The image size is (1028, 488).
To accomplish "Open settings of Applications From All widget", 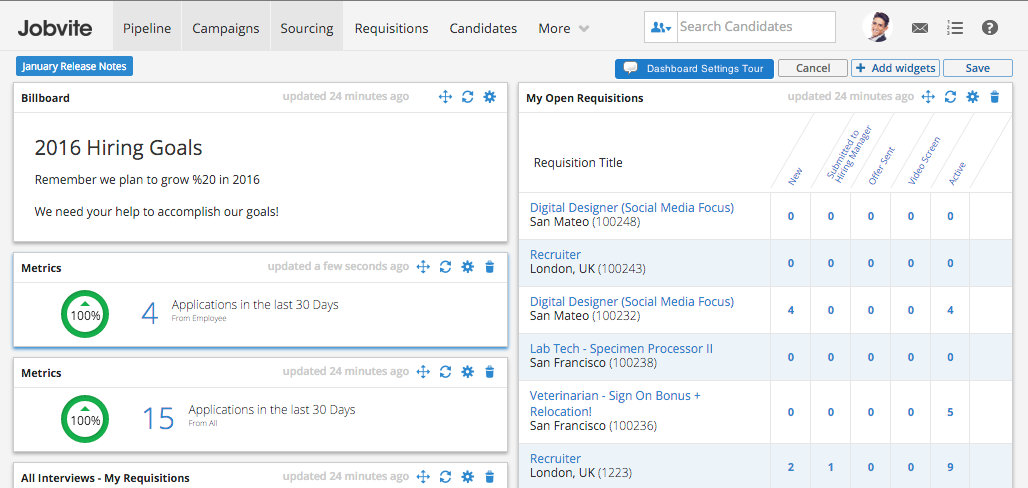I will [x=467, y=372].
